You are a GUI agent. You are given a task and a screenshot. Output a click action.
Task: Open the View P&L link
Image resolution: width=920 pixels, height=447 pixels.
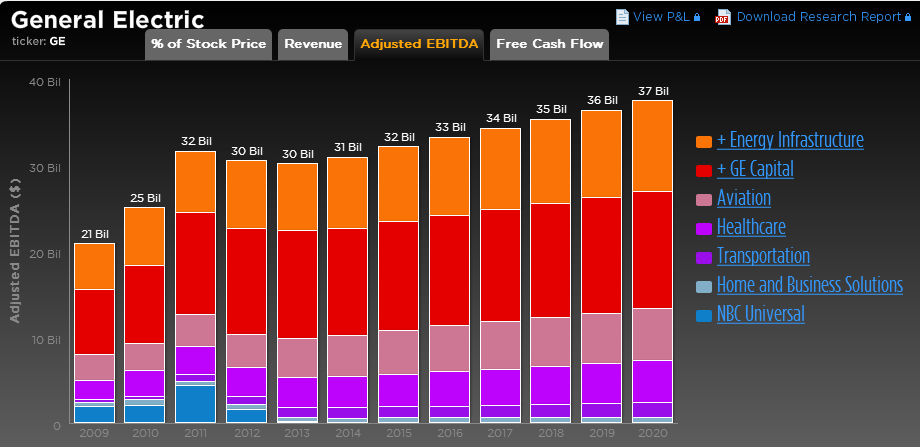661,17
